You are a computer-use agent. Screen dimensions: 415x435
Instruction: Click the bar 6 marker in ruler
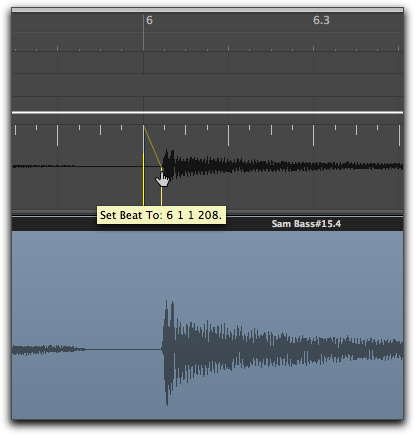(x=149, y=20)
